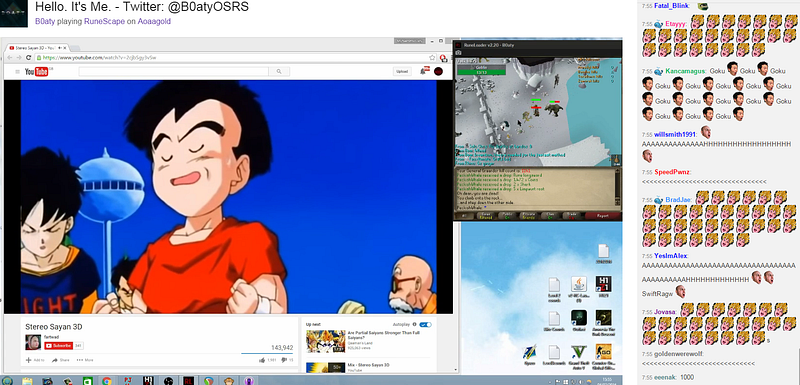
Task: Click the RuneLoader chat scroll-up arrow
Action: (x=617, y=172)
